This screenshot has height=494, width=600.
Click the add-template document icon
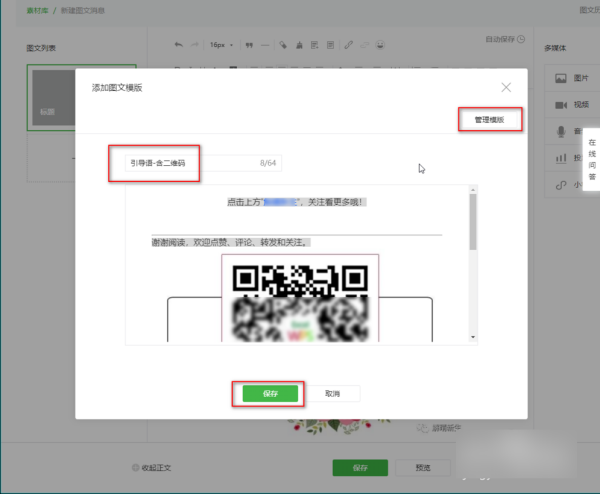coord(315,45)
